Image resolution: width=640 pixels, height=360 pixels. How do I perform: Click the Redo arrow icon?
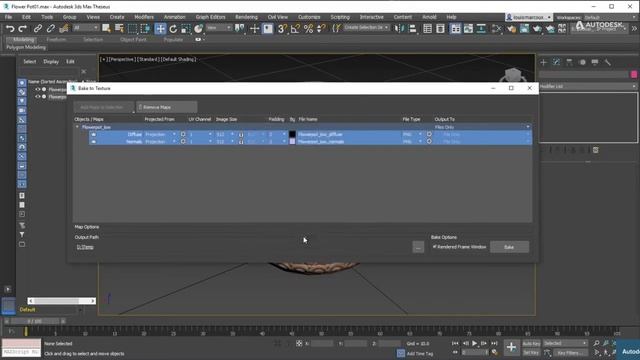click(x=23, y=29)
